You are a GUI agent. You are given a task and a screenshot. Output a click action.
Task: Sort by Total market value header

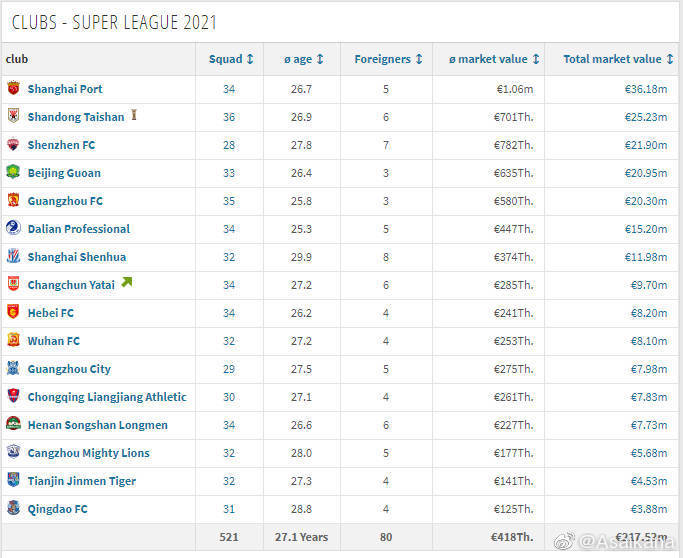(618, 59)
